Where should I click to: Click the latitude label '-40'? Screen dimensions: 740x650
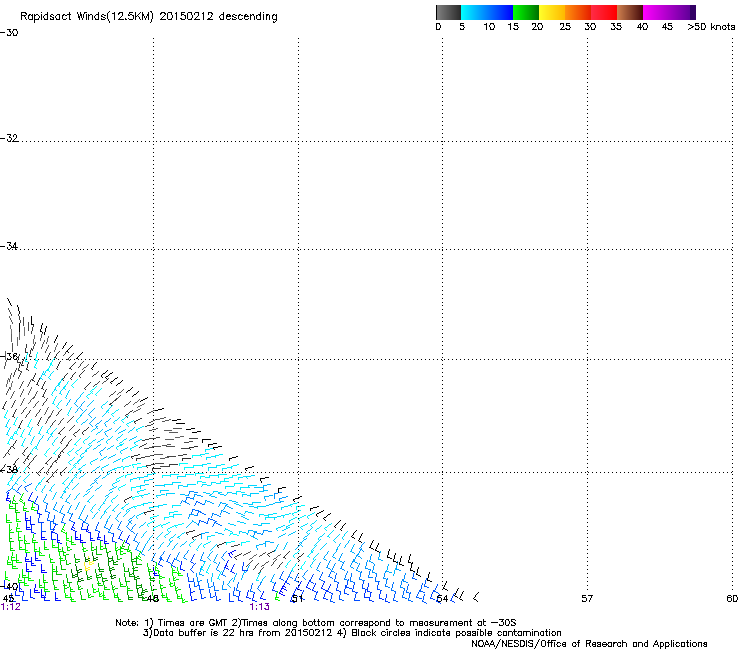pyautogui.click(x=9, y=586)
